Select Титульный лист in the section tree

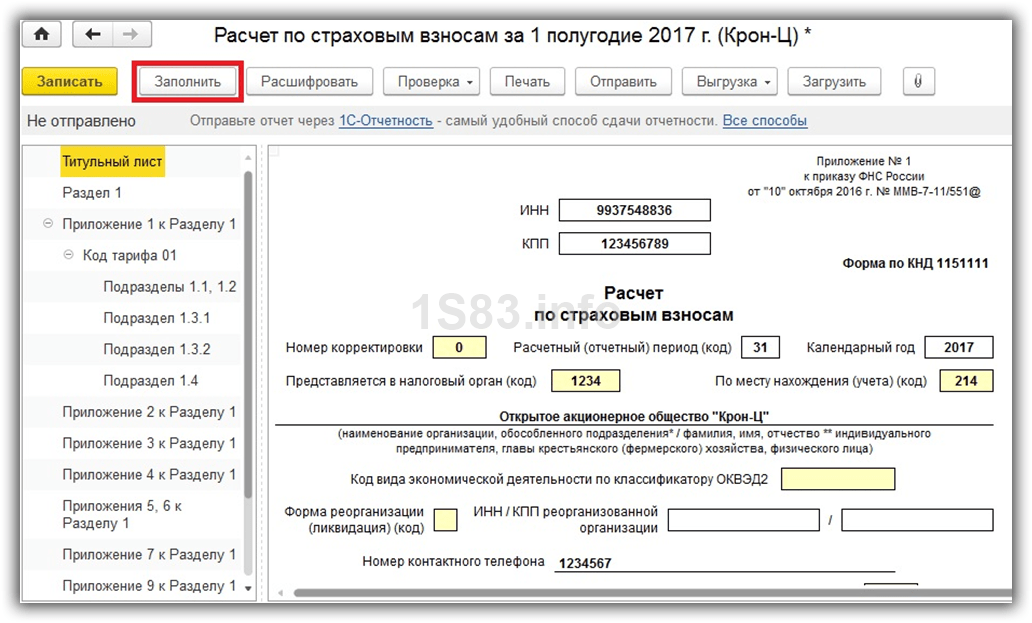(x=112, y=162)
